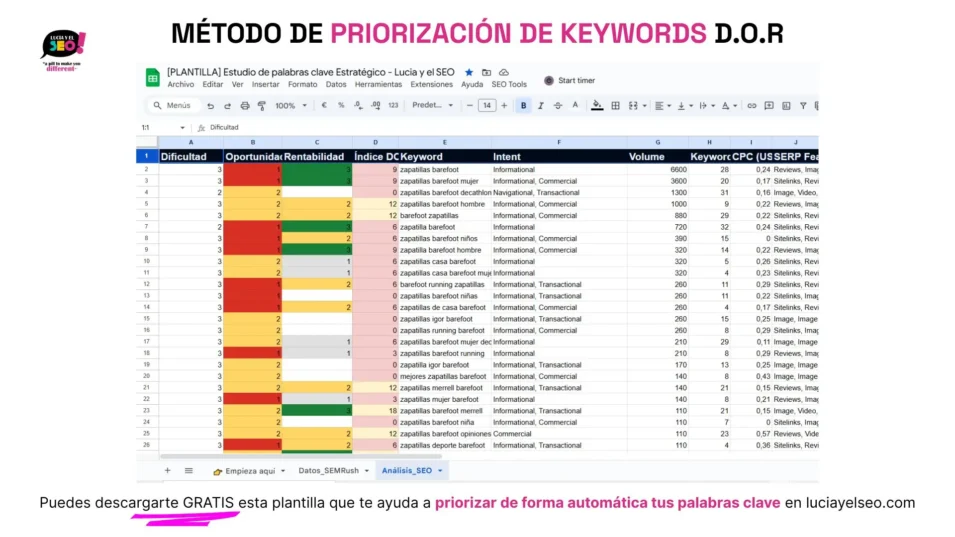The image size is (955, 537).
Task: Open the Formato menu
Action: click(303, 85)
